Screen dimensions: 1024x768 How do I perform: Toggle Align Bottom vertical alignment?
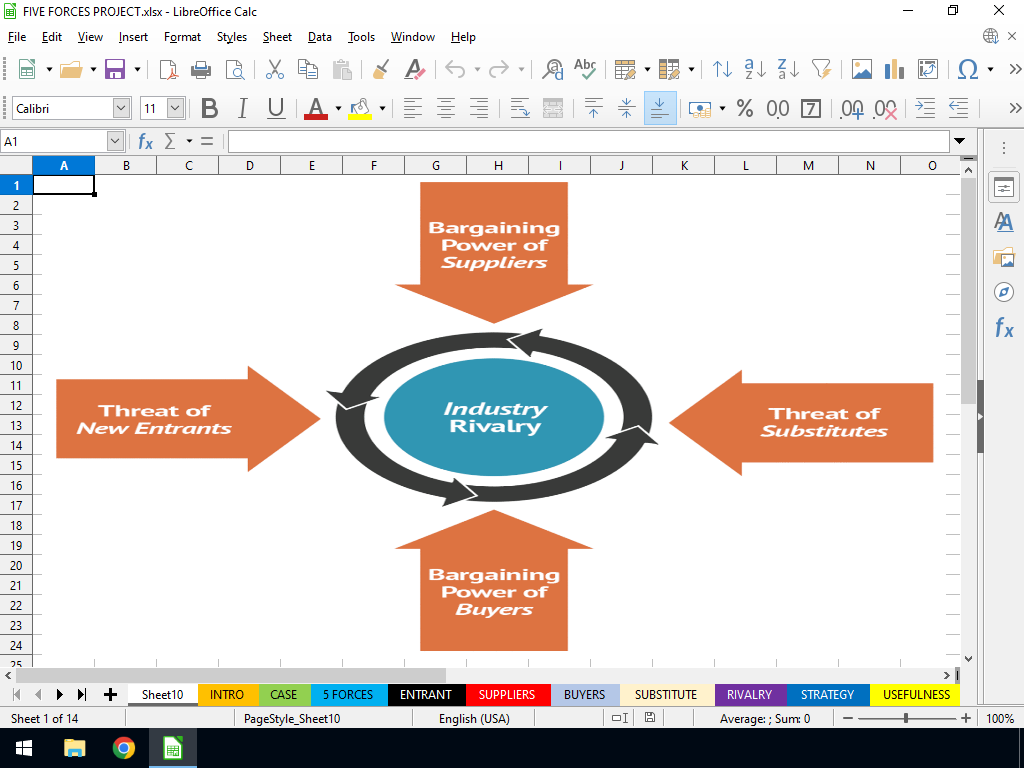660,108
